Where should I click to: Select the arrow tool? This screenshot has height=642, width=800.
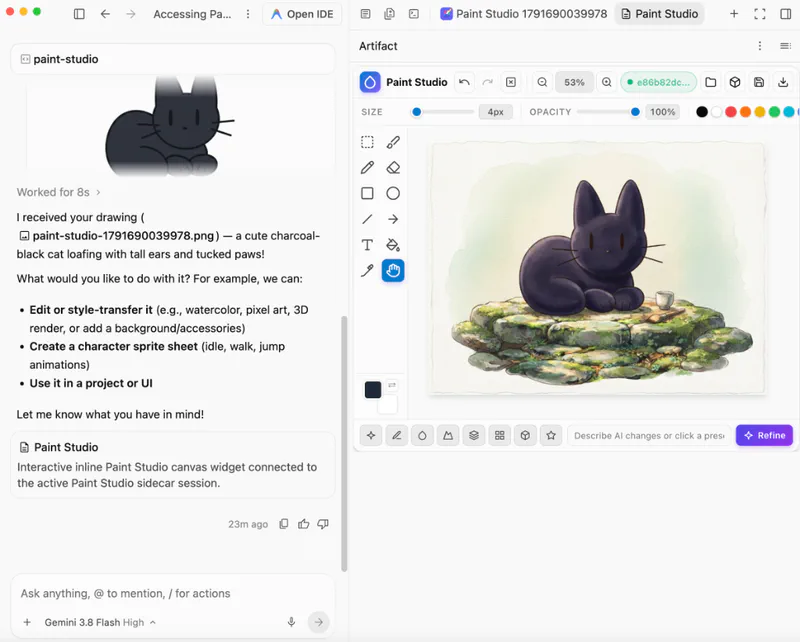(x=393, y=219)
